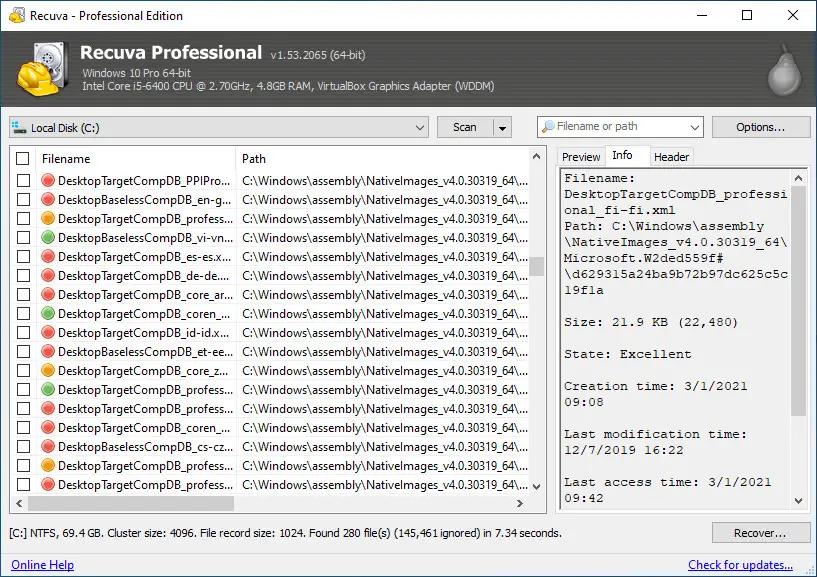The image size is (817, 577).
Task: Click the file list scroll-right arrow
Action: (x=519, y=504)
